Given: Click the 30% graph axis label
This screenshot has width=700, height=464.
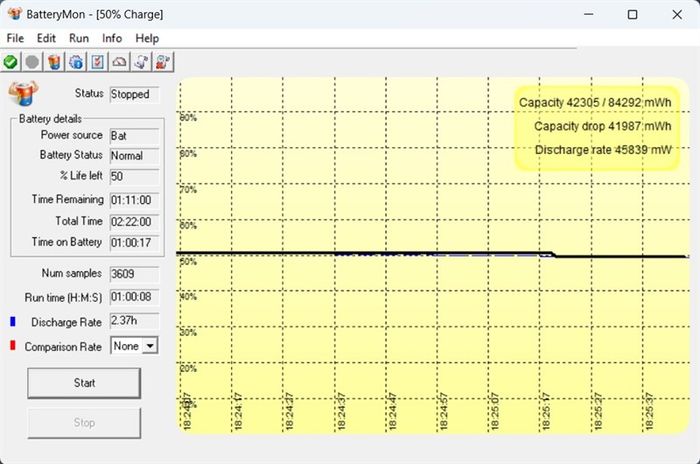Looking at the screenshot, I should coord(188,332).
